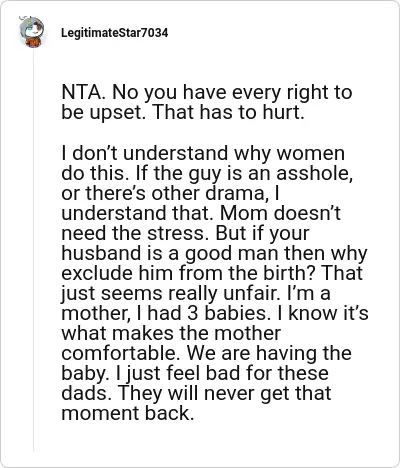This screenshot has width=400, height=468.
Task: Click the line 'husband is a good man then why'
Action: (214, 253)
